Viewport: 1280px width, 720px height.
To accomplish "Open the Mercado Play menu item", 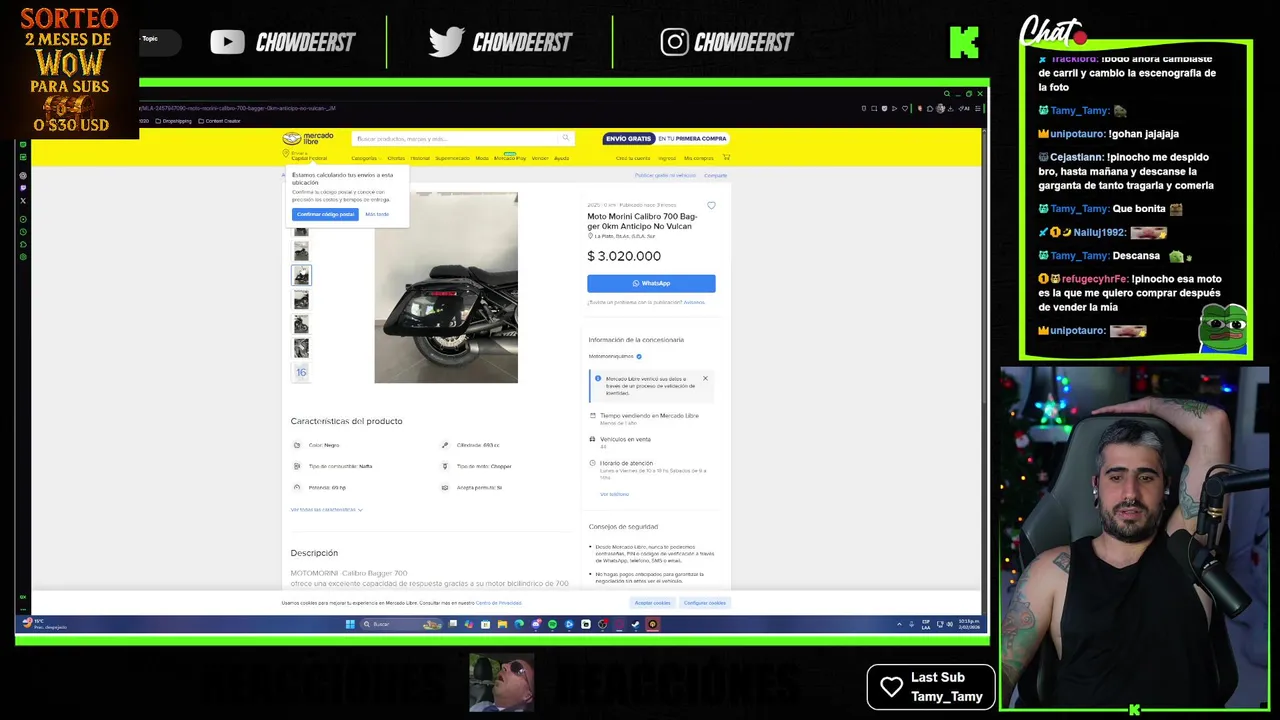I will click(510, 158).
